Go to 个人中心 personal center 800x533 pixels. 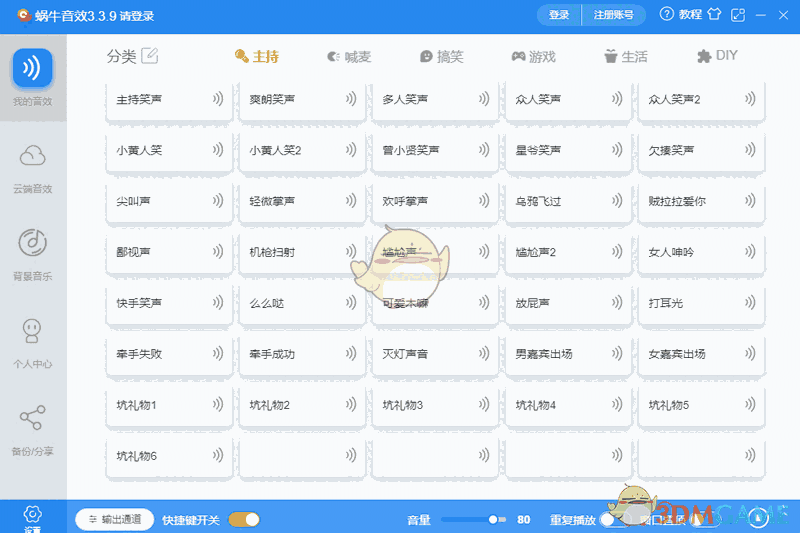tap(33, 343)
